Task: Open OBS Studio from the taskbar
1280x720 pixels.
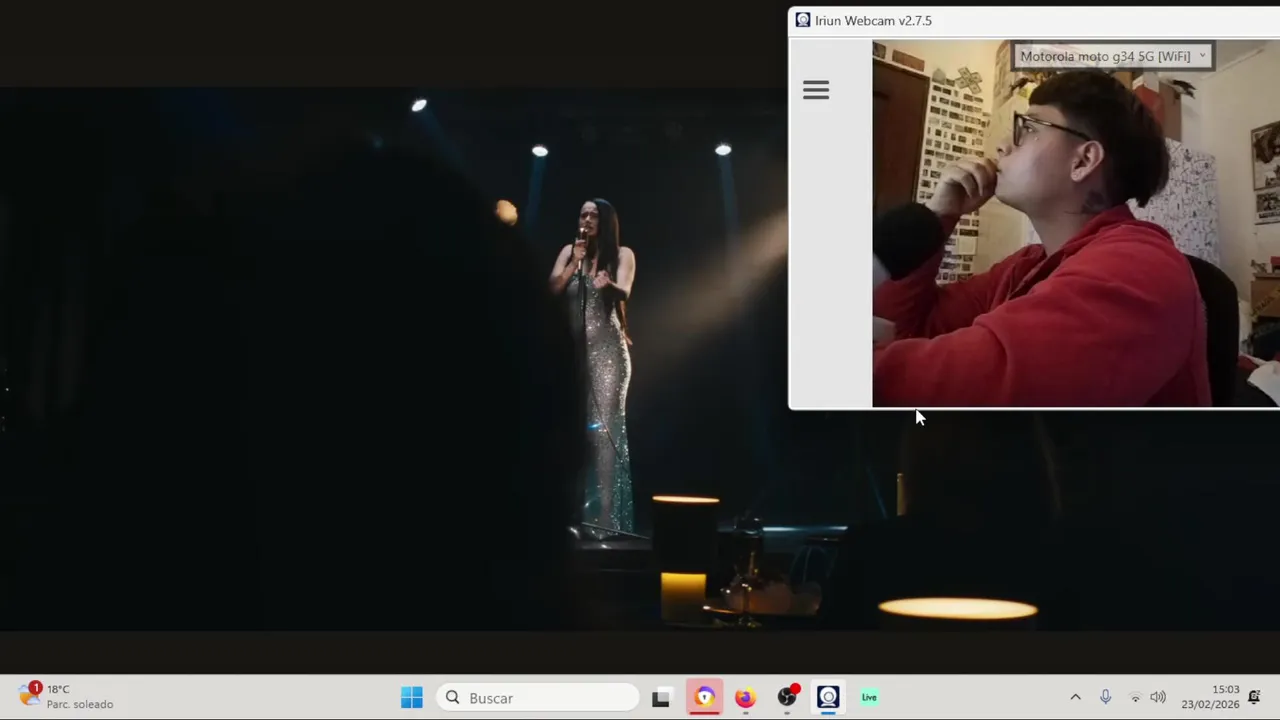Action: point(787,698)
